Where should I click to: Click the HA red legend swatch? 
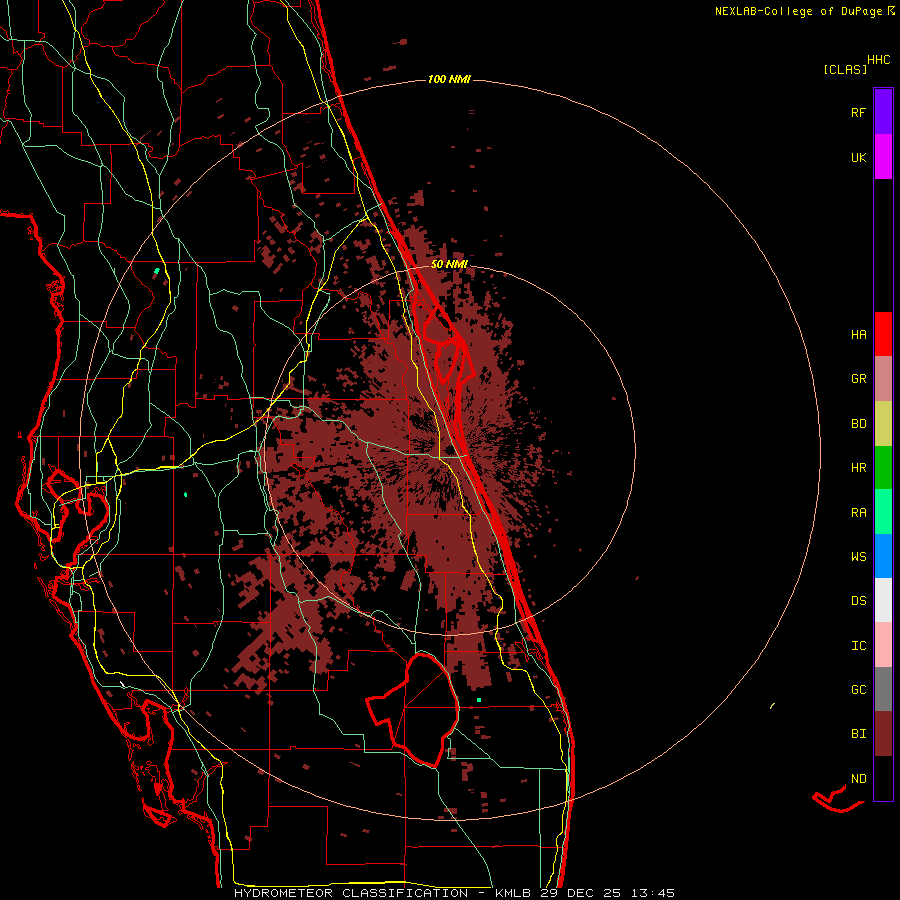pos(883,334)
